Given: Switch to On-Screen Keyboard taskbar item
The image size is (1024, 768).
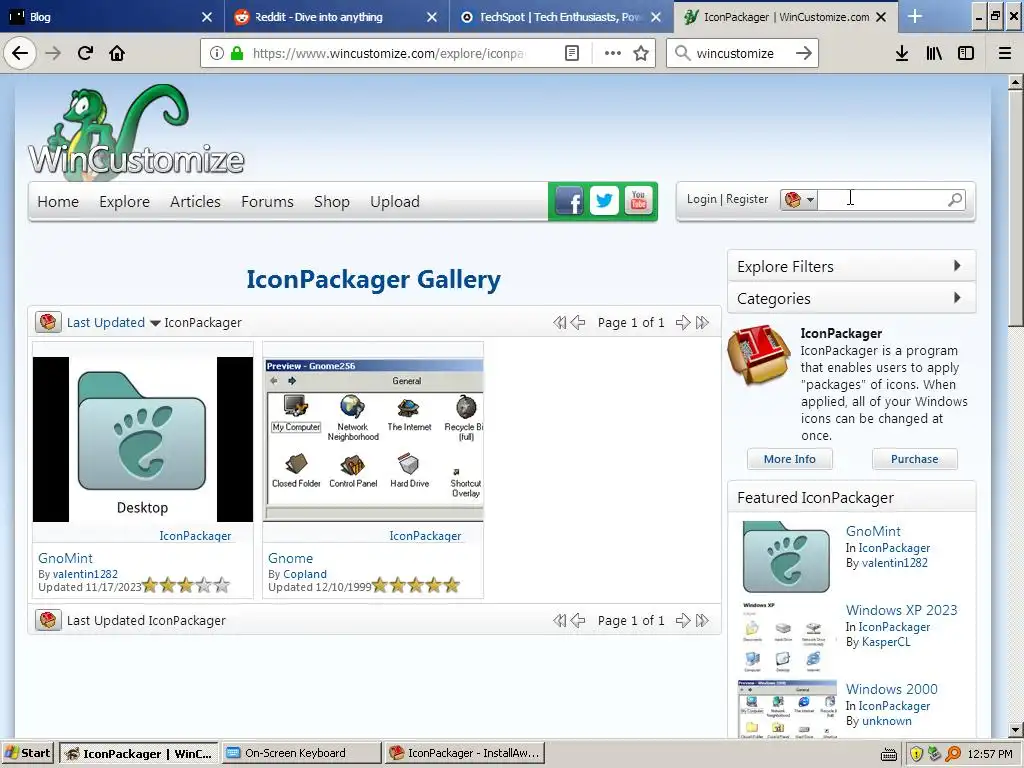Looking at the screenshot, I should (x=301, y=753).
